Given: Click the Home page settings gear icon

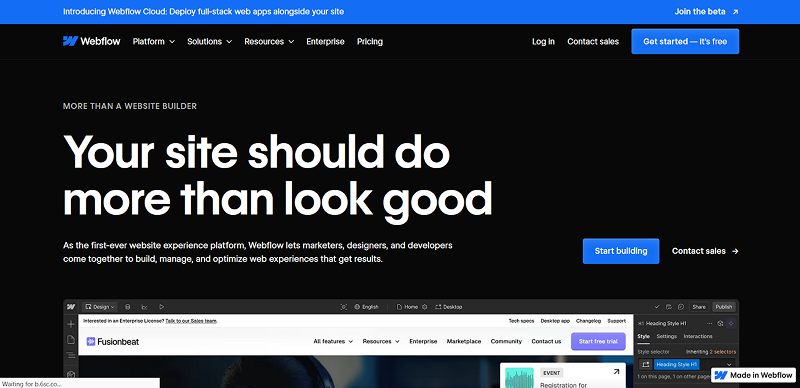Looking at the screenshot, I should pos(424,307).
